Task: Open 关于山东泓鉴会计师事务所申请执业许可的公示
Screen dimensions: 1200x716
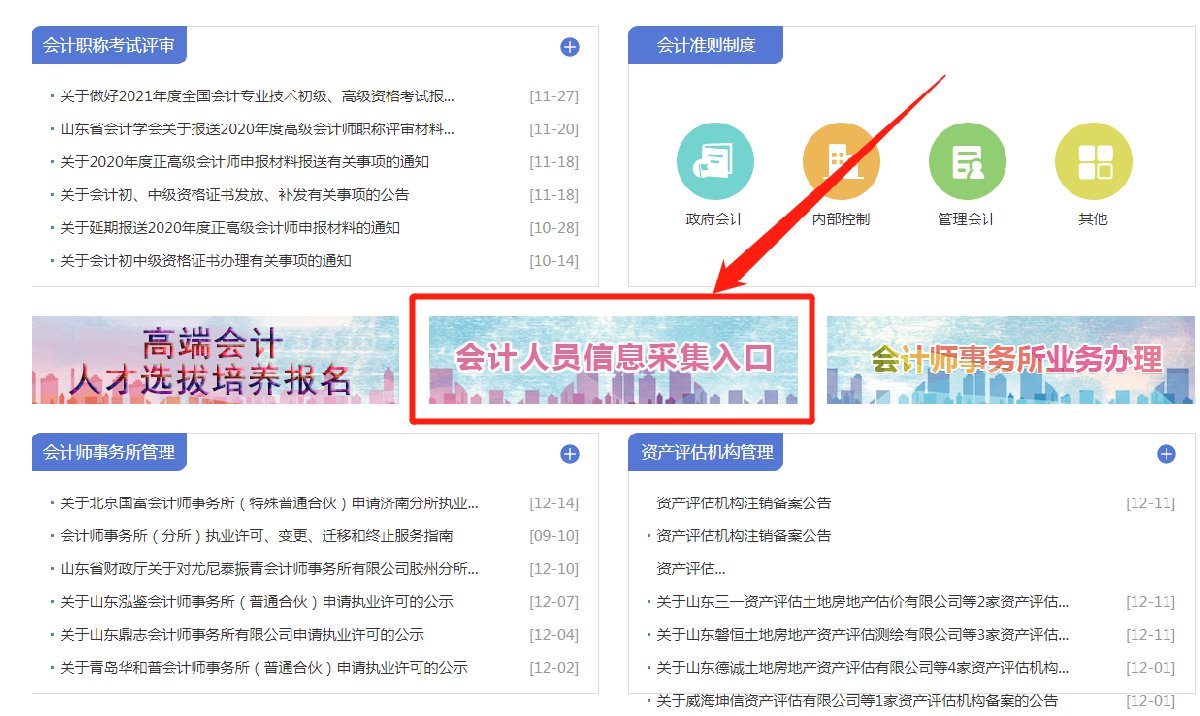Action: coord(255,601)
